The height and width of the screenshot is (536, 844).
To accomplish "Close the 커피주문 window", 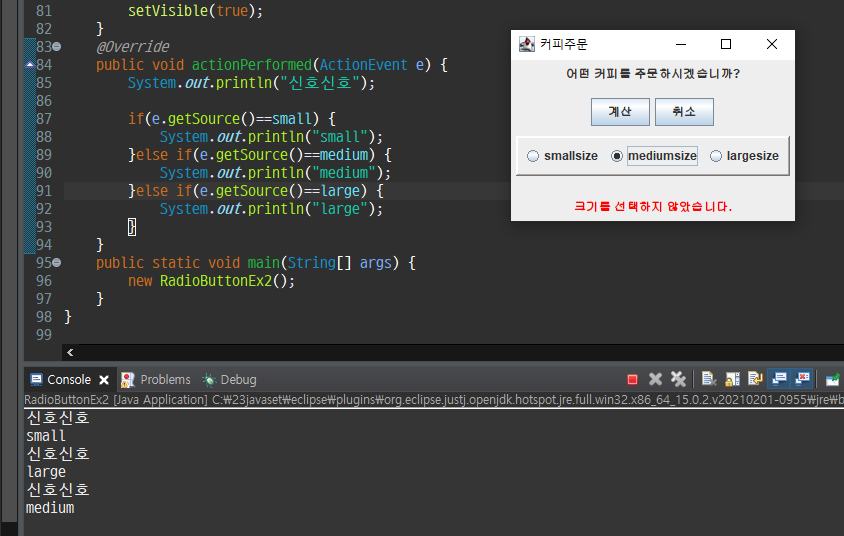I will tap(771, 44).
